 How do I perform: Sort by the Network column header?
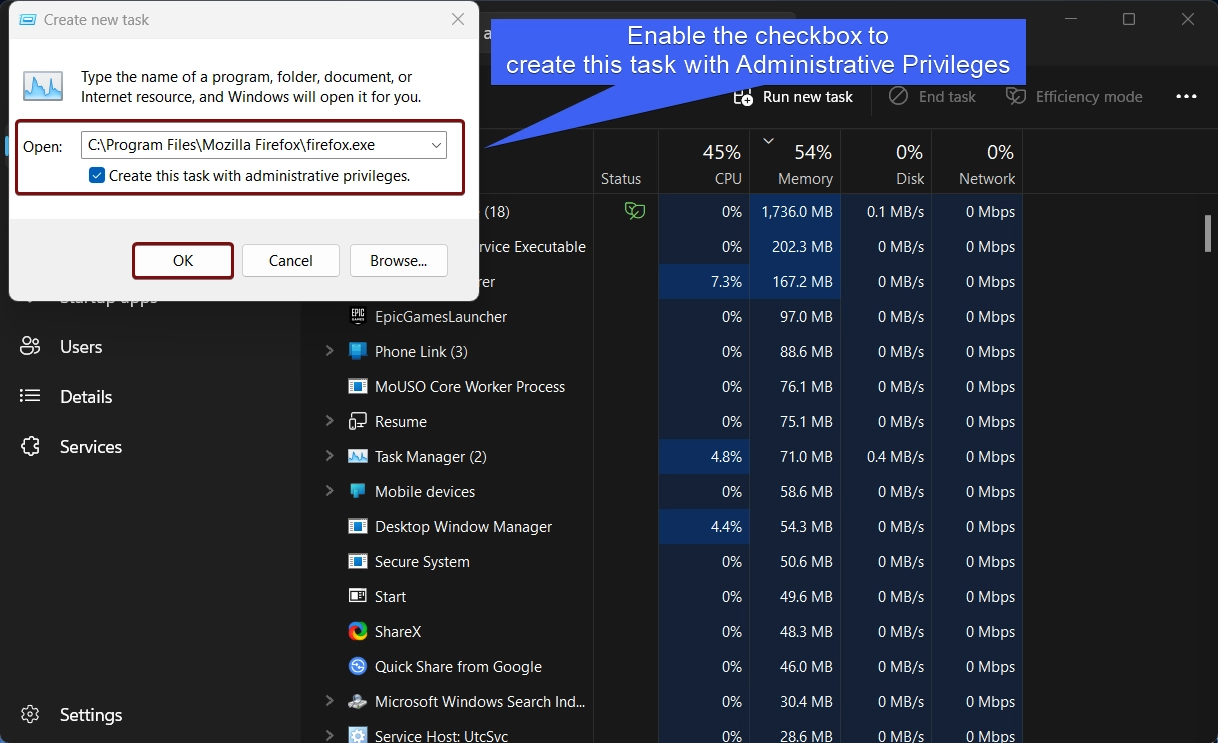pos(977,163)
